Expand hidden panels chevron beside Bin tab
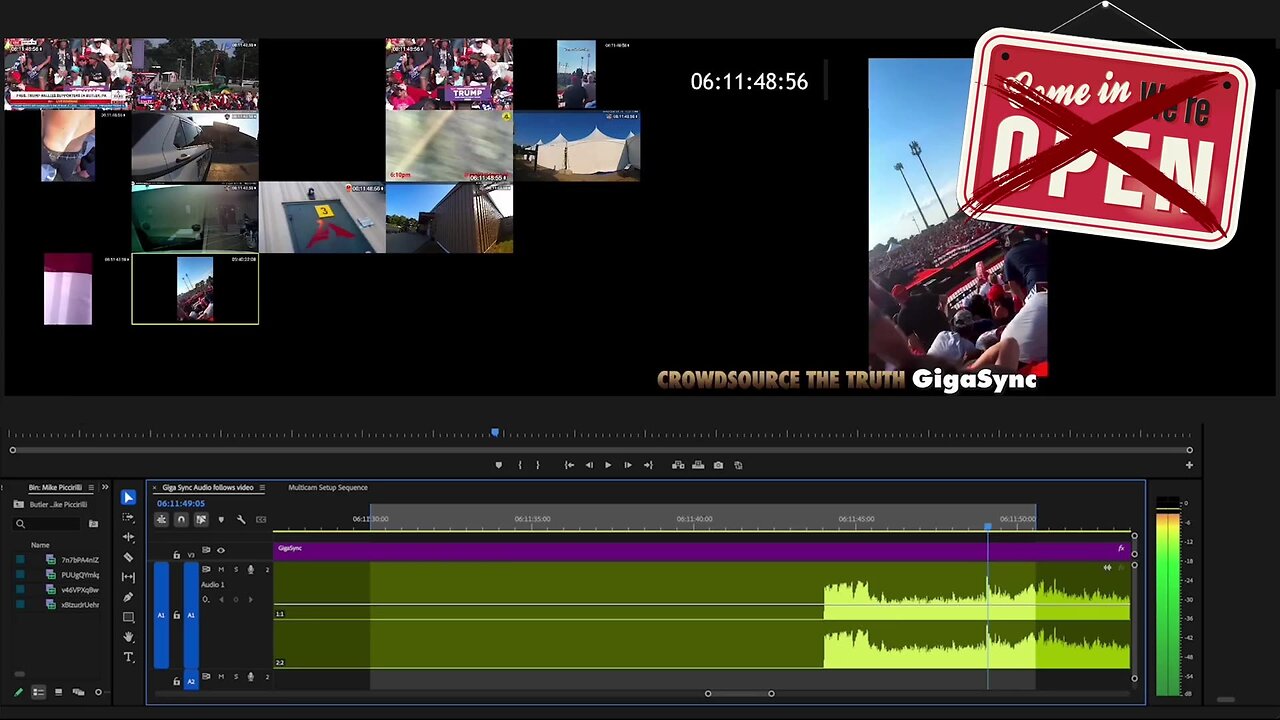The width and height of the screenshot is (1280, 720). click(105, 487)
